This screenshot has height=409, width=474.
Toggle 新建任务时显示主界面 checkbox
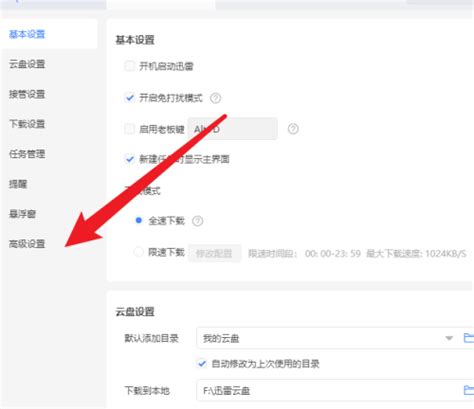(x=129, y=159)
